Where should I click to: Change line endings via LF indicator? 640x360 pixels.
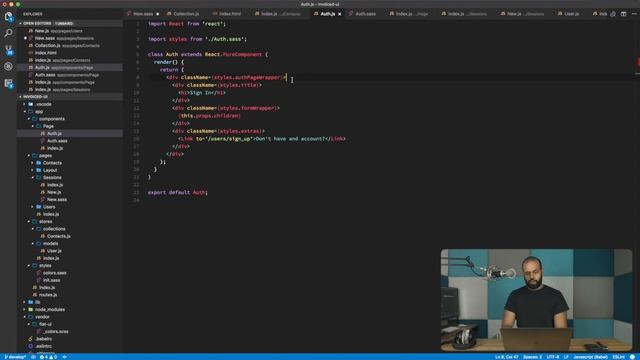coord(566,357)
